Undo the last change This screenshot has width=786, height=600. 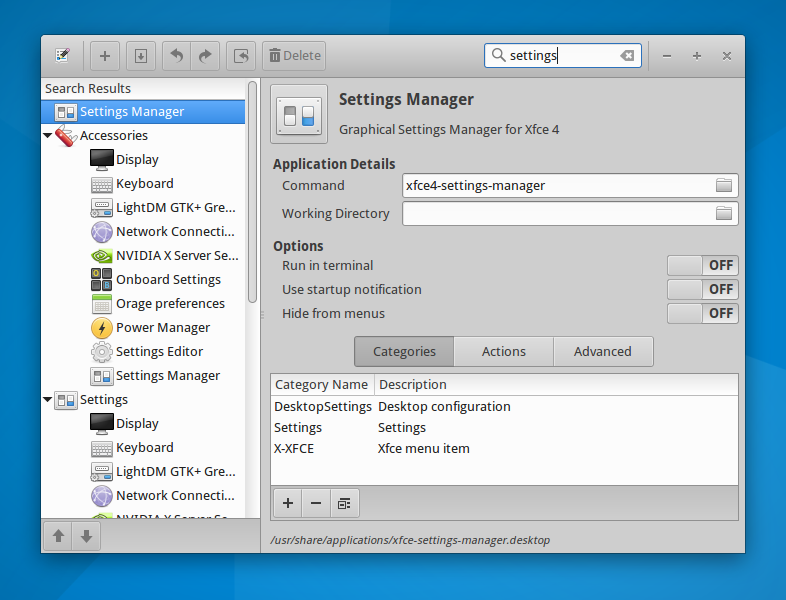click(176, 56)
